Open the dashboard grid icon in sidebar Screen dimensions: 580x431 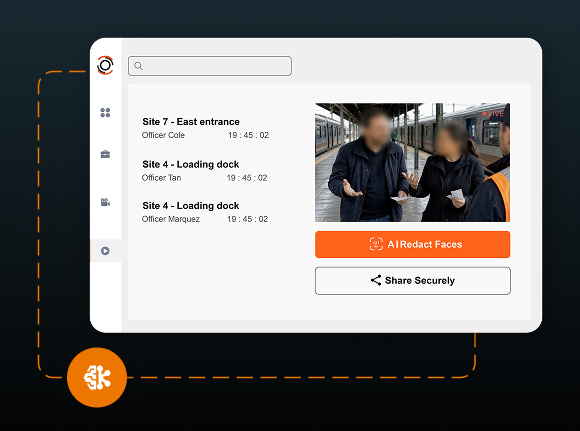point(105,112)
